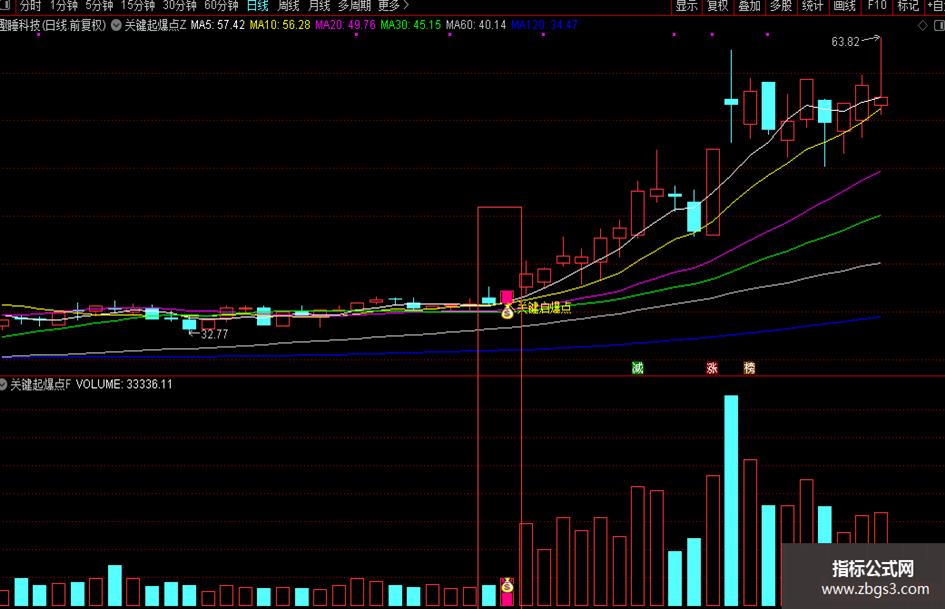Open the 多周期 multi-period view
Viewport: 945px width, 609px height.
(354, 6)
